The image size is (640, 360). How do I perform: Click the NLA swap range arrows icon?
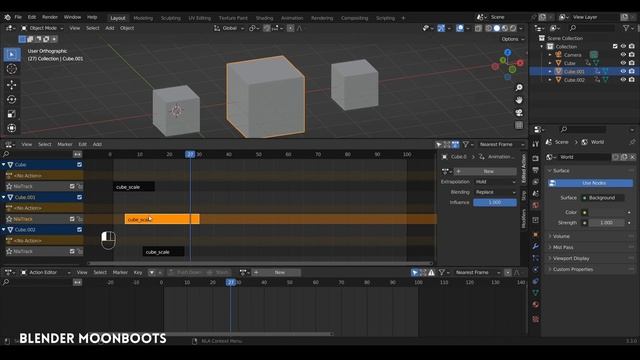[77, 154]
